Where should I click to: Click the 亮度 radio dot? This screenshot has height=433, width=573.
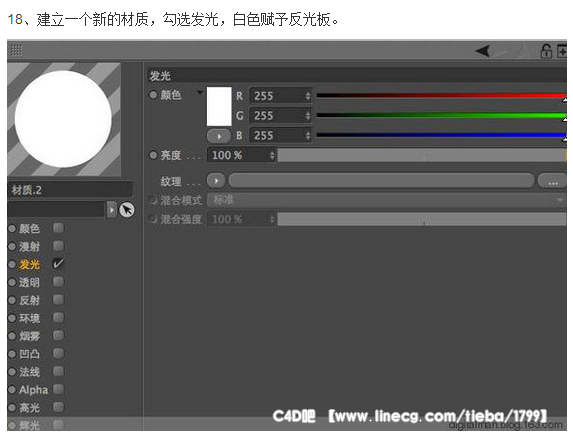(x=153, y=155)
